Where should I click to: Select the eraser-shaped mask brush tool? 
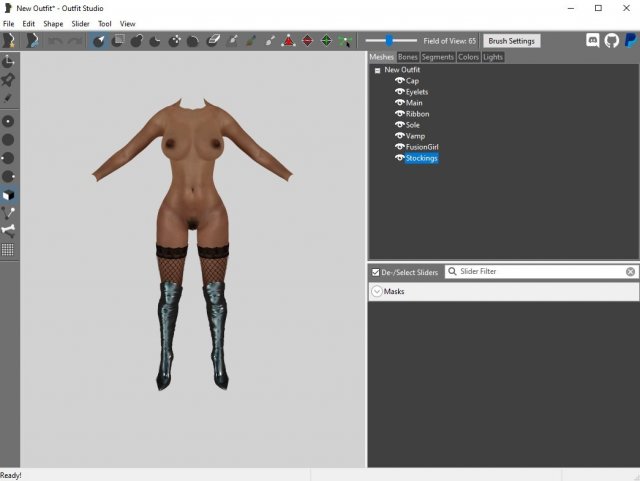pyautogui.click(x=212, y=41)
